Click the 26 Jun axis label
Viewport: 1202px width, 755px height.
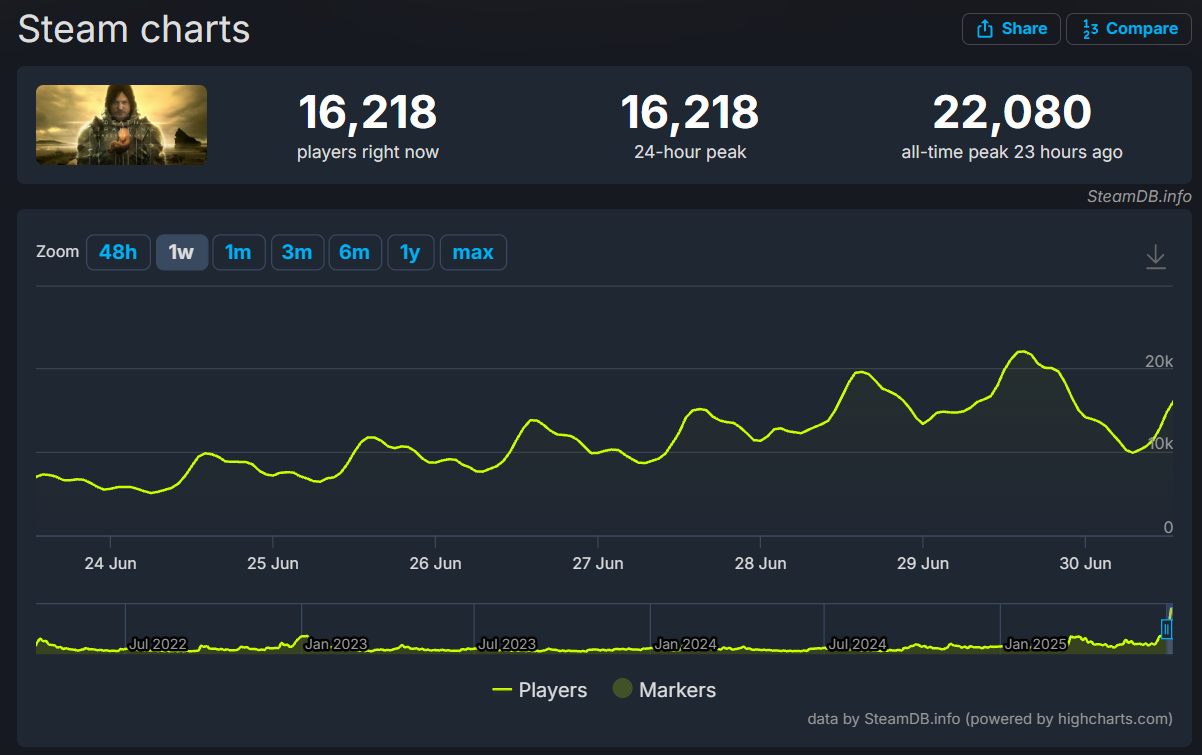point(435,563)
